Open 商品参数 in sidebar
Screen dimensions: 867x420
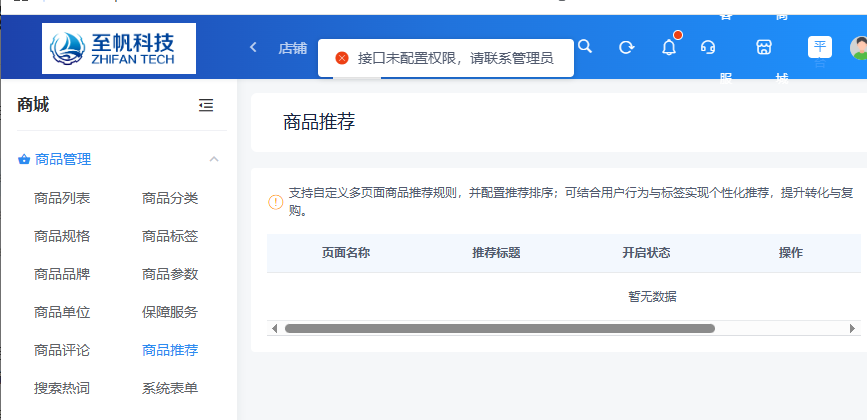pos(170,274)
